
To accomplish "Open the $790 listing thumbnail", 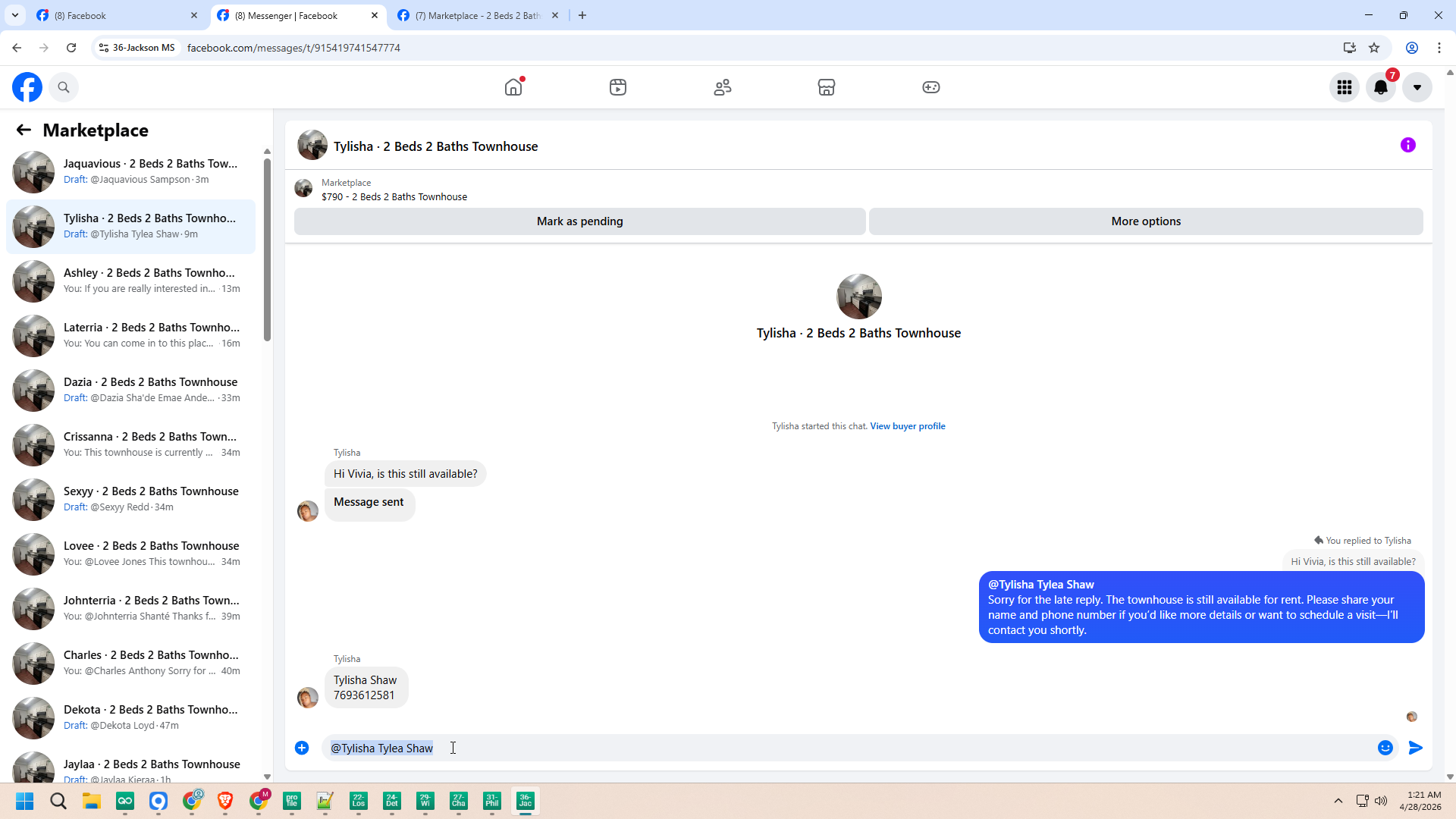I will pos(303,188).
